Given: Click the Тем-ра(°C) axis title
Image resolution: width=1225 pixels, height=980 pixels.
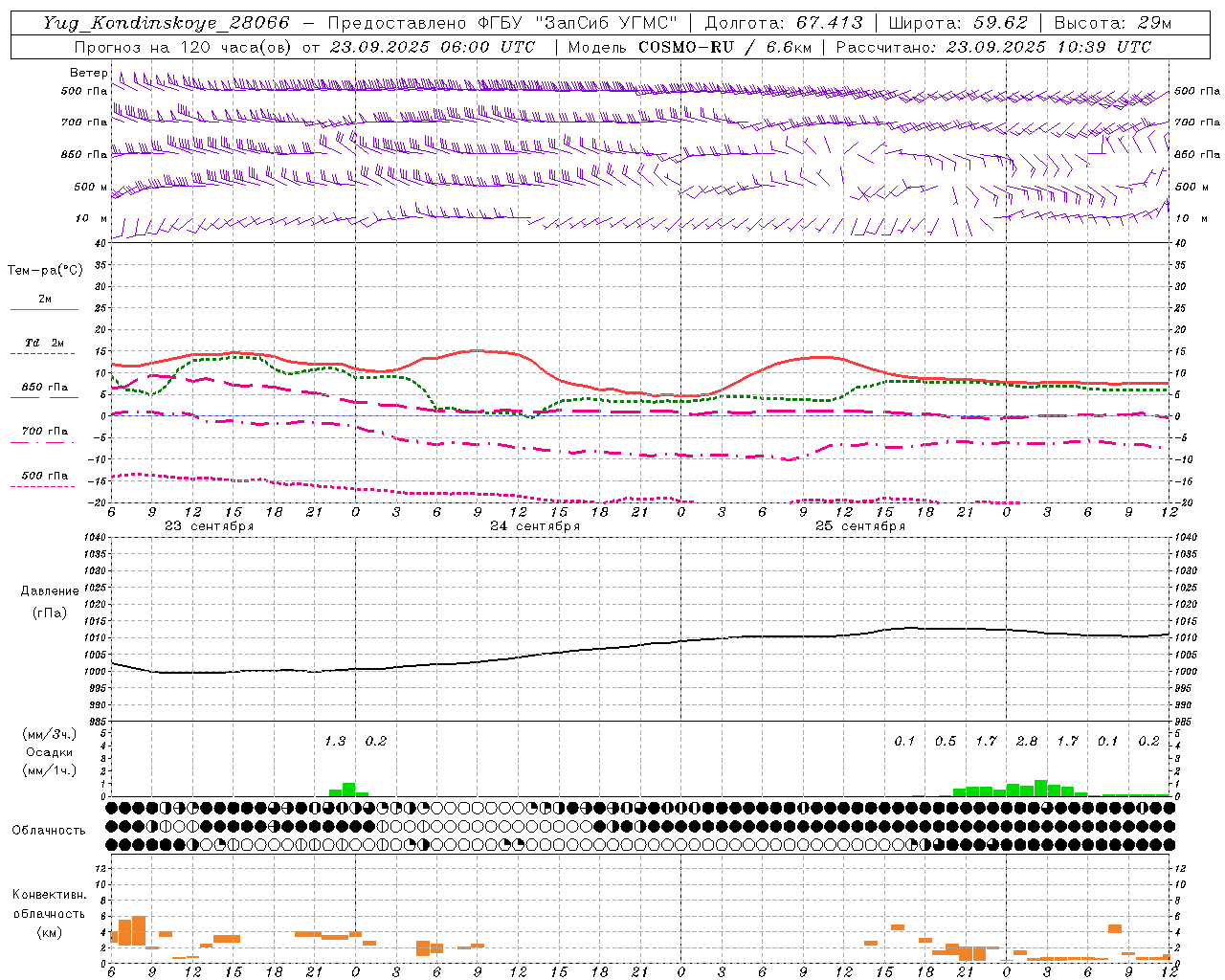Looking at the screenshot, I should (x=45, y=271).
